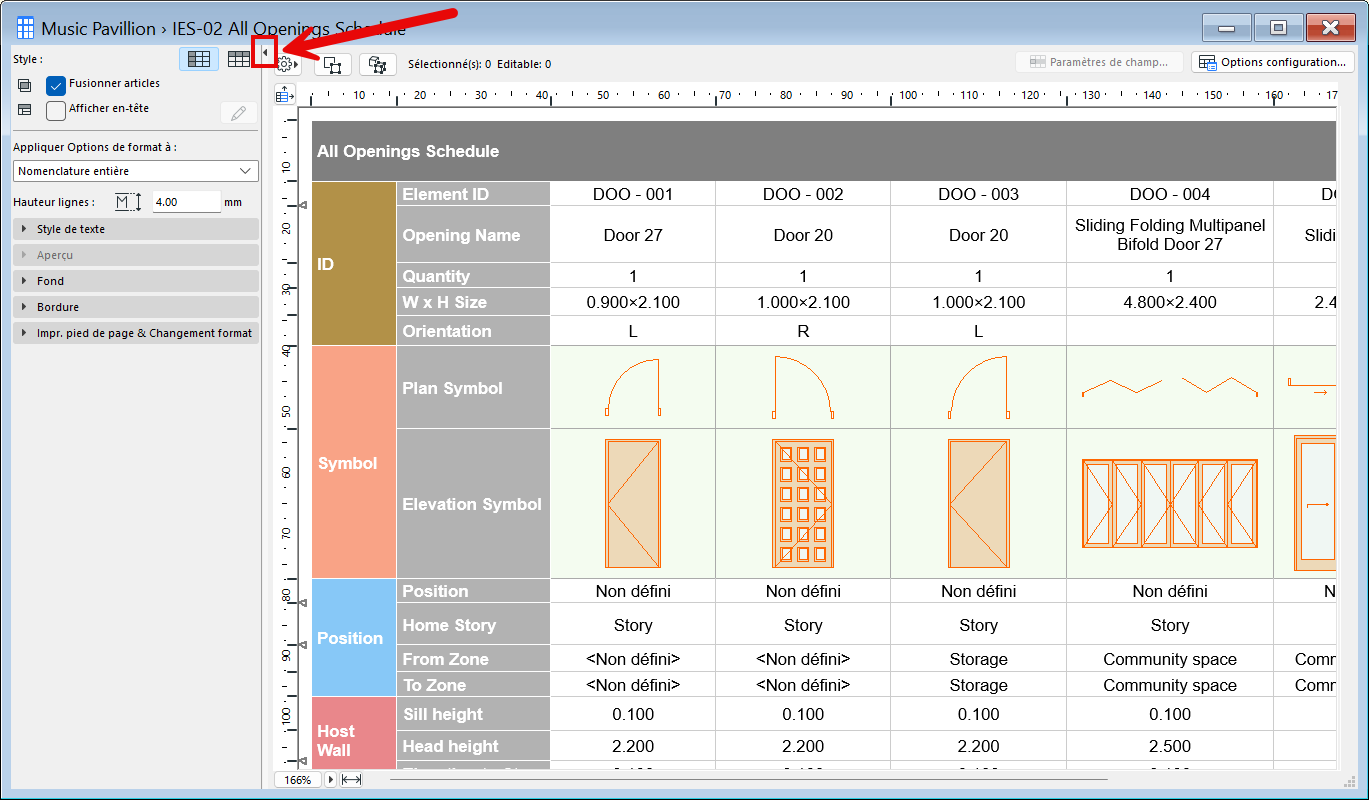Click the disabled pencil edit header icon
1369x800 pixels.
[x=237, y=113]
